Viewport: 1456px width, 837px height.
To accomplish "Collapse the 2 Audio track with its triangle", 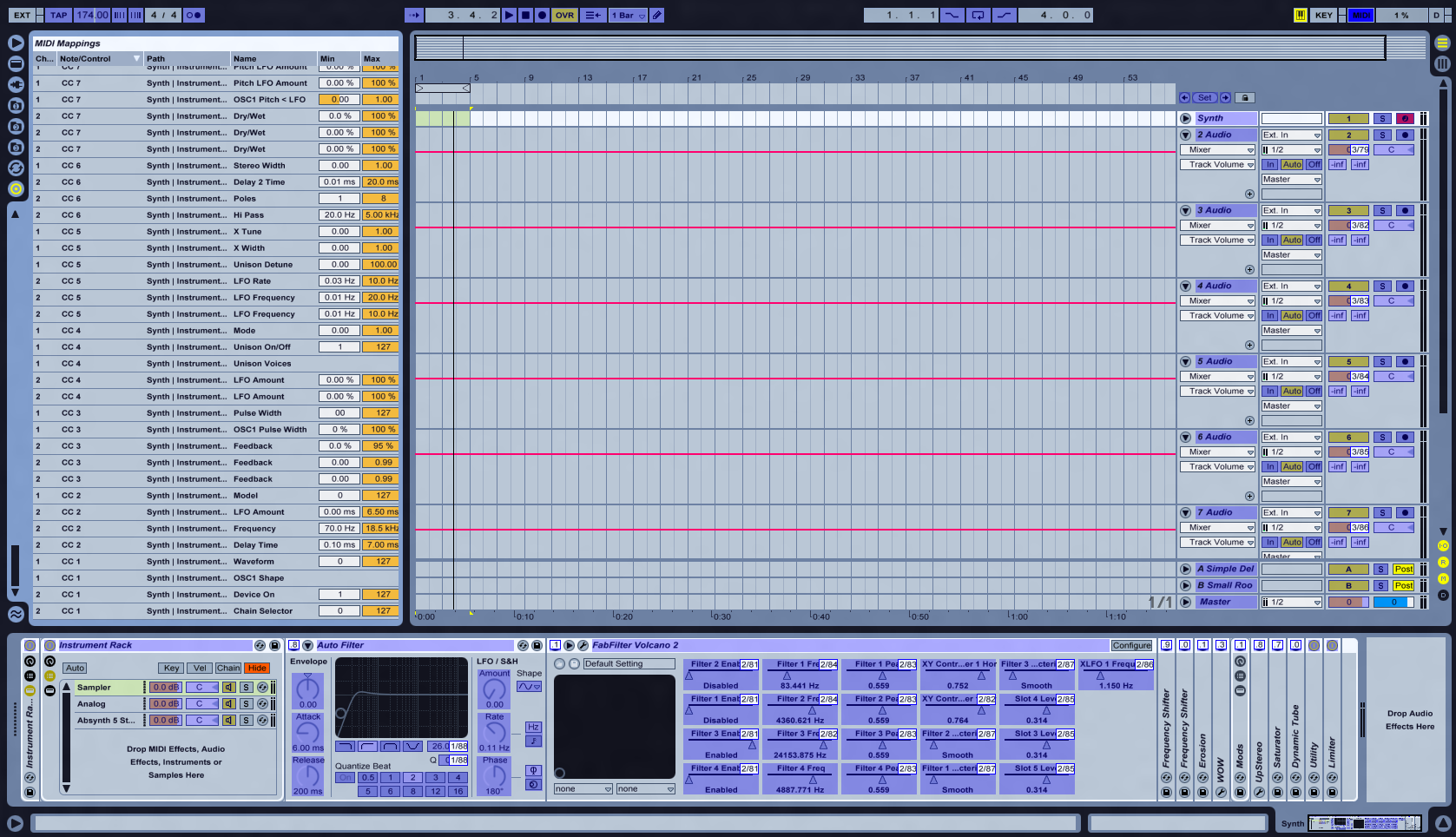I will click(1184, 135).
